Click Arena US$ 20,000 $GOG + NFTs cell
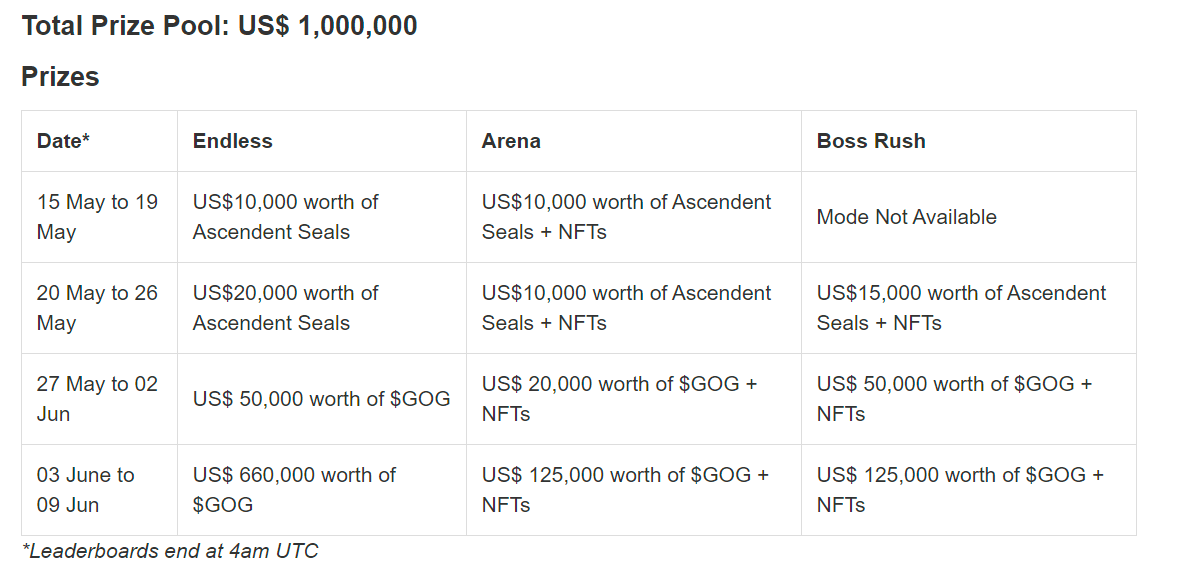Screen dimensions: 1180x582 point(619,399)
